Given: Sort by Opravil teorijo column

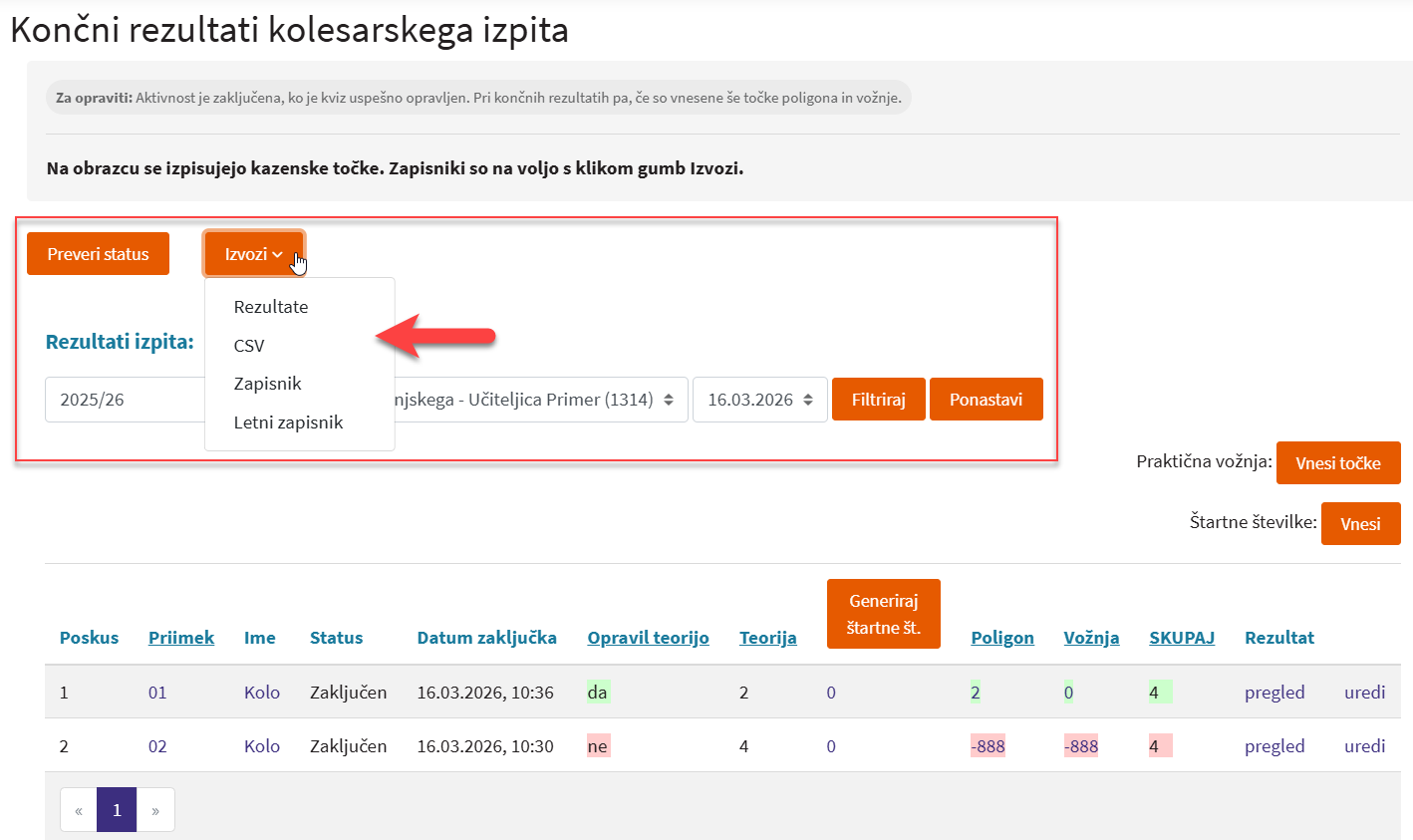Looking at the screenshot, I should coord(648,638).
